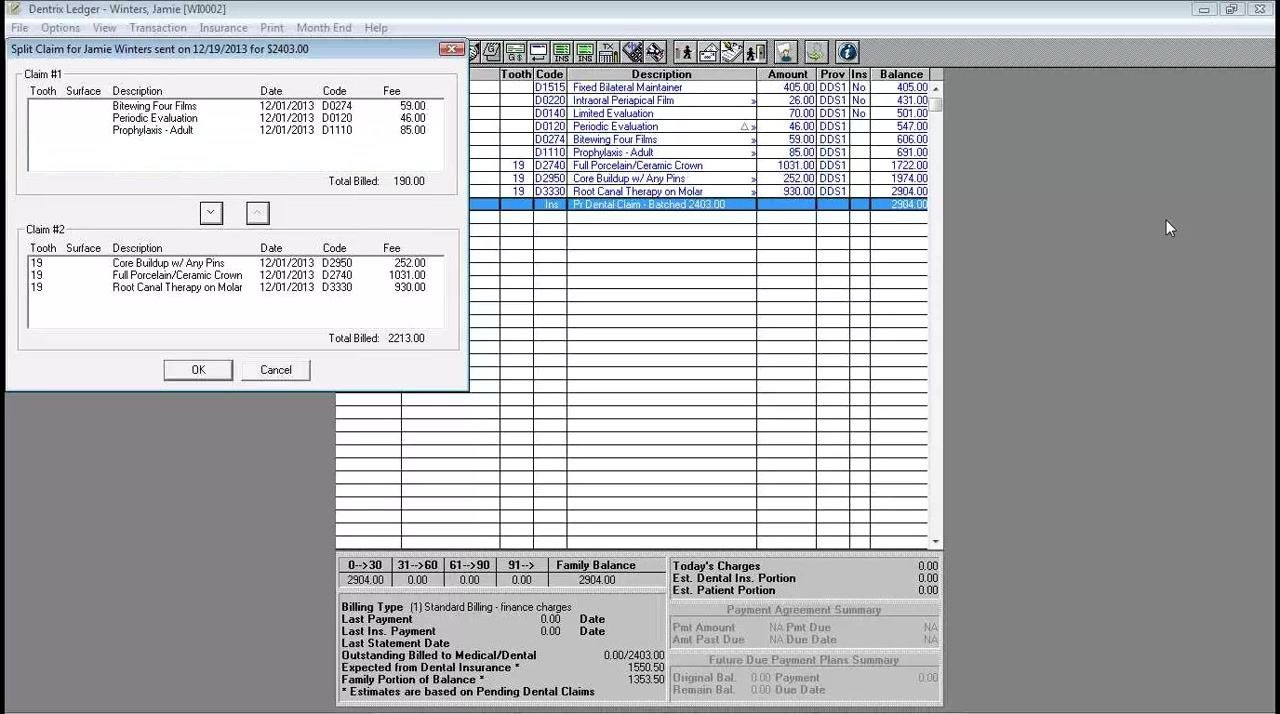This screenshot has height=714, width=1280.
Task: Select Periodic Evaluation in Claim #1
Action: click(236, 118)
